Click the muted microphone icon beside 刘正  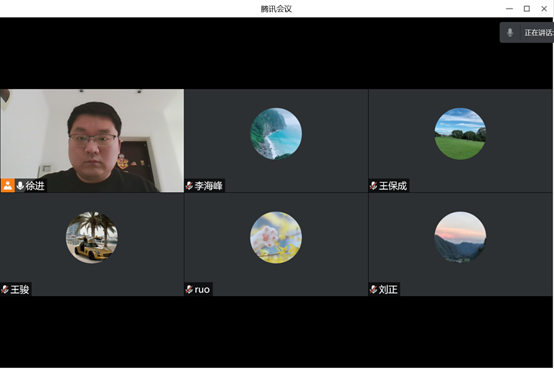373,289
